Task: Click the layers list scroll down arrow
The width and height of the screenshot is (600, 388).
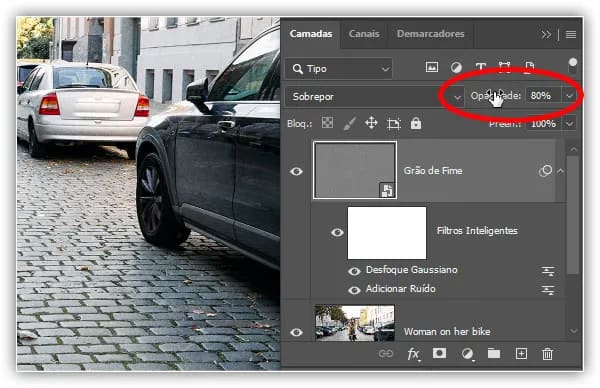Action: tap(573, 331)
